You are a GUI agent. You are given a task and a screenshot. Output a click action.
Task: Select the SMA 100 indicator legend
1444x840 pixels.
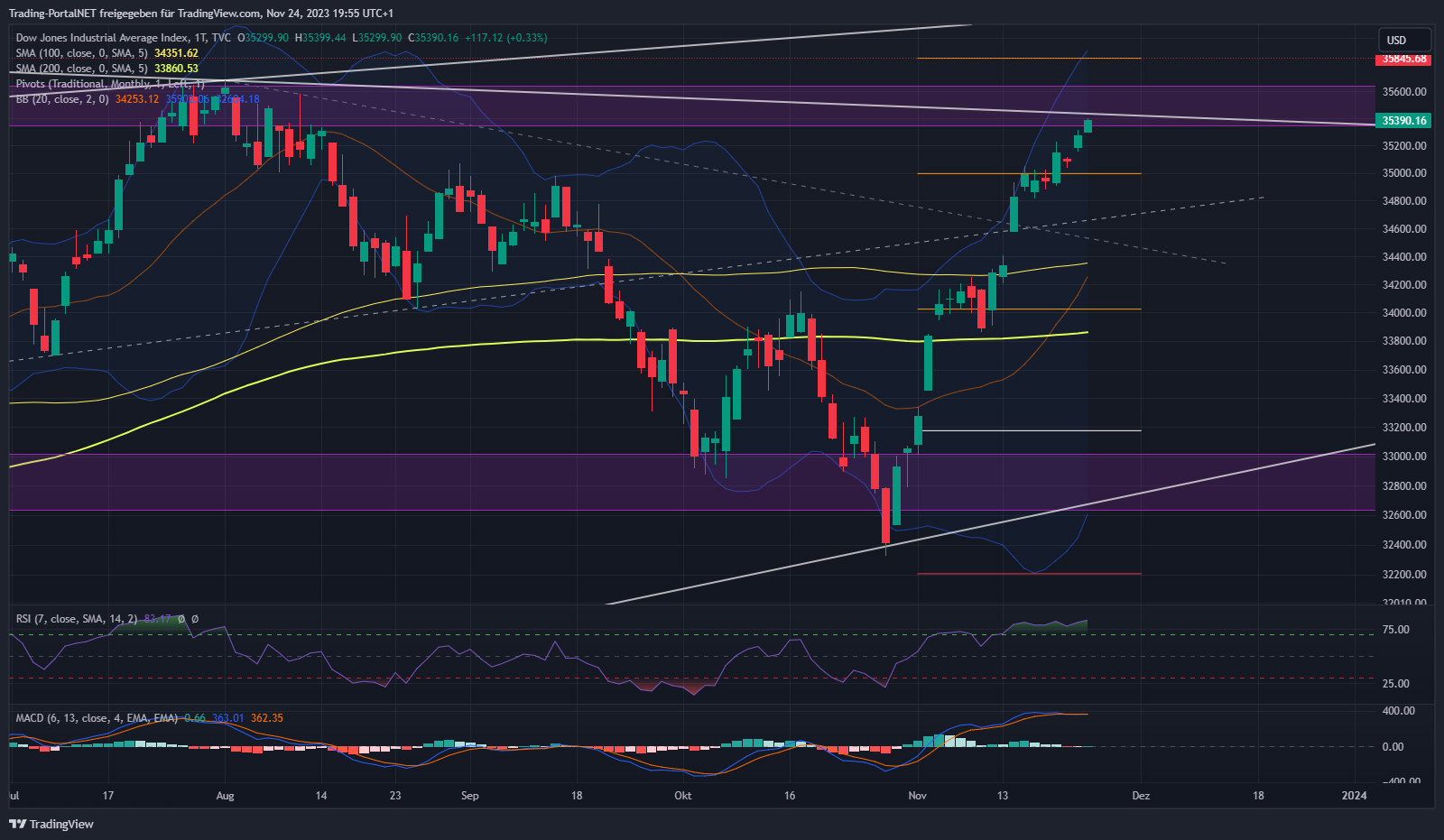coord(81,53)
